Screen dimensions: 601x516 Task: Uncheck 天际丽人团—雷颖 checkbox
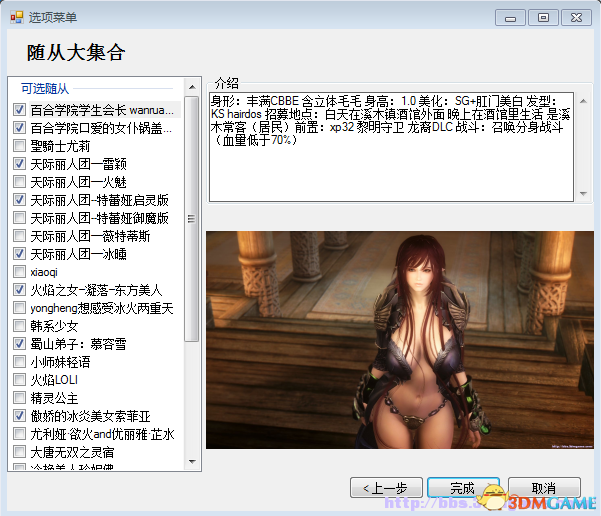coord(19,164)
